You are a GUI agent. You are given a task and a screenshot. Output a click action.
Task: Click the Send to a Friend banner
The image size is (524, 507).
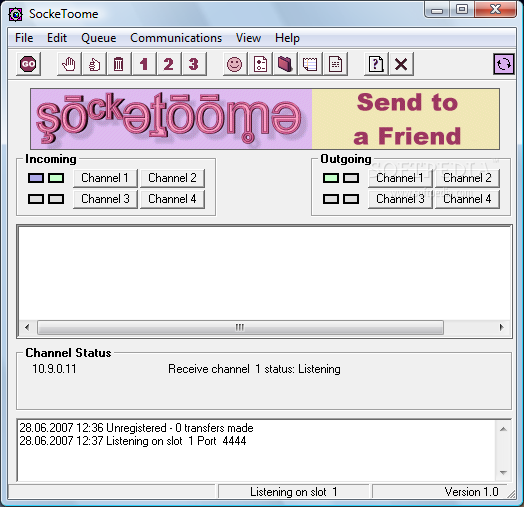tap(406, 119)
